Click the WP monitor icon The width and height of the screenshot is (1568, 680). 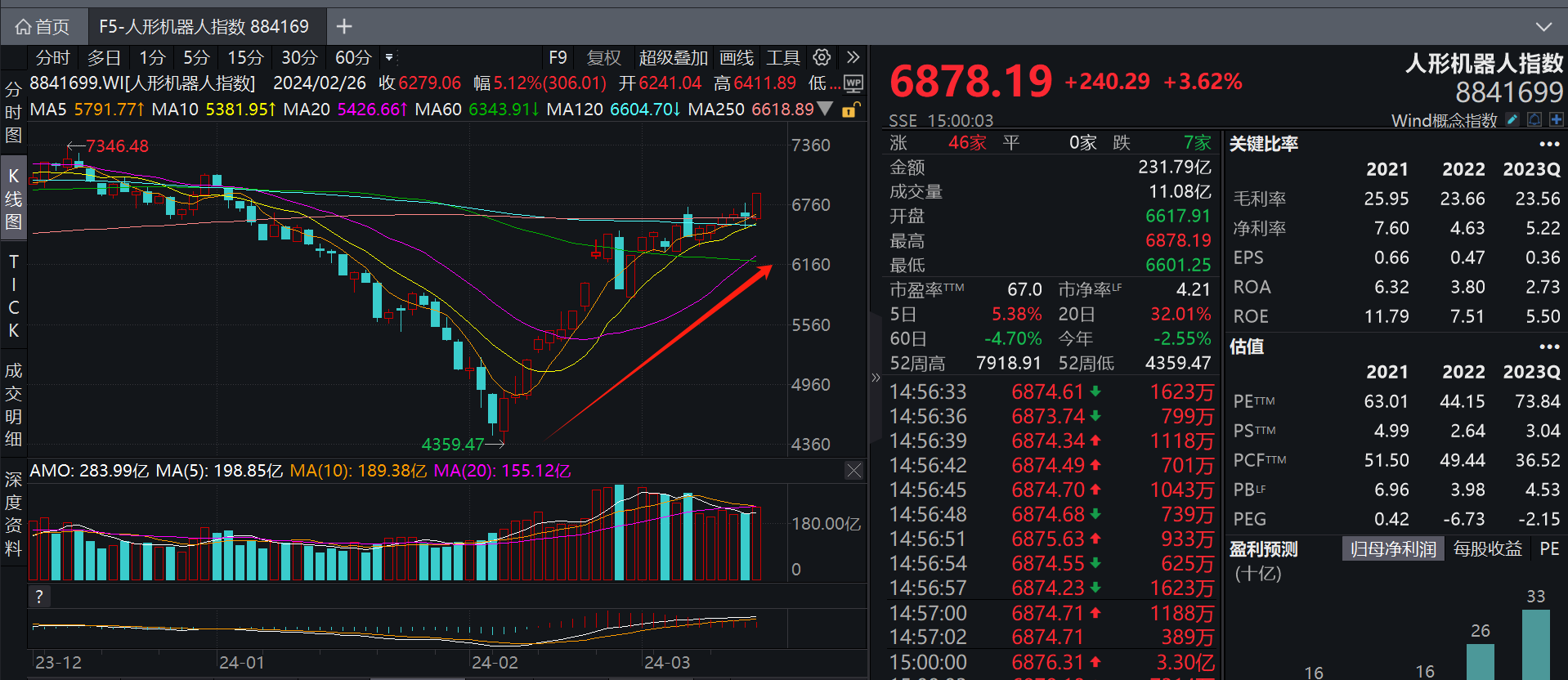click(853, 83)
